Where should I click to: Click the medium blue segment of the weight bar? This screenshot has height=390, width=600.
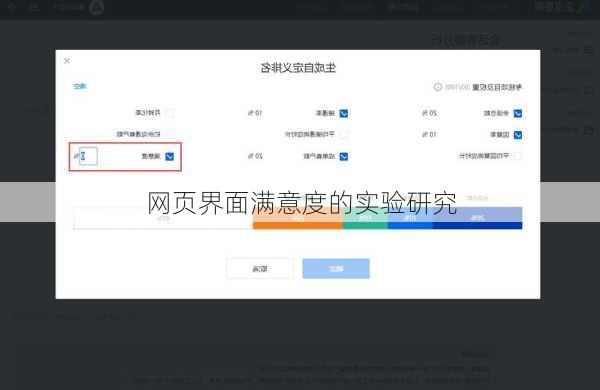410,218
